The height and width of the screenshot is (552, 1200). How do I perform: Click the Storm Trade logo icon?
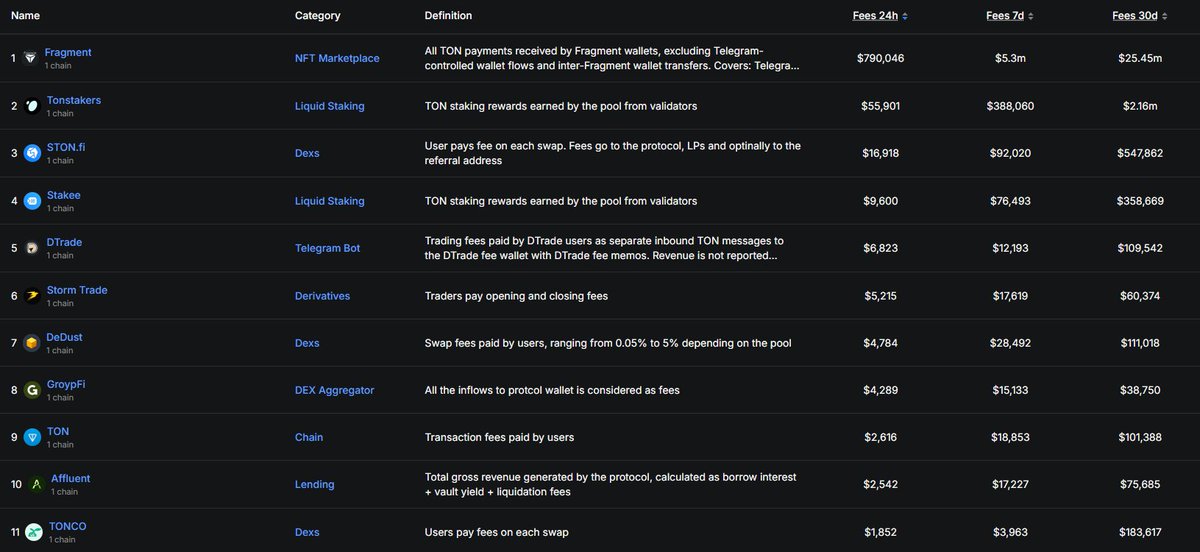[x=32, y=296]
